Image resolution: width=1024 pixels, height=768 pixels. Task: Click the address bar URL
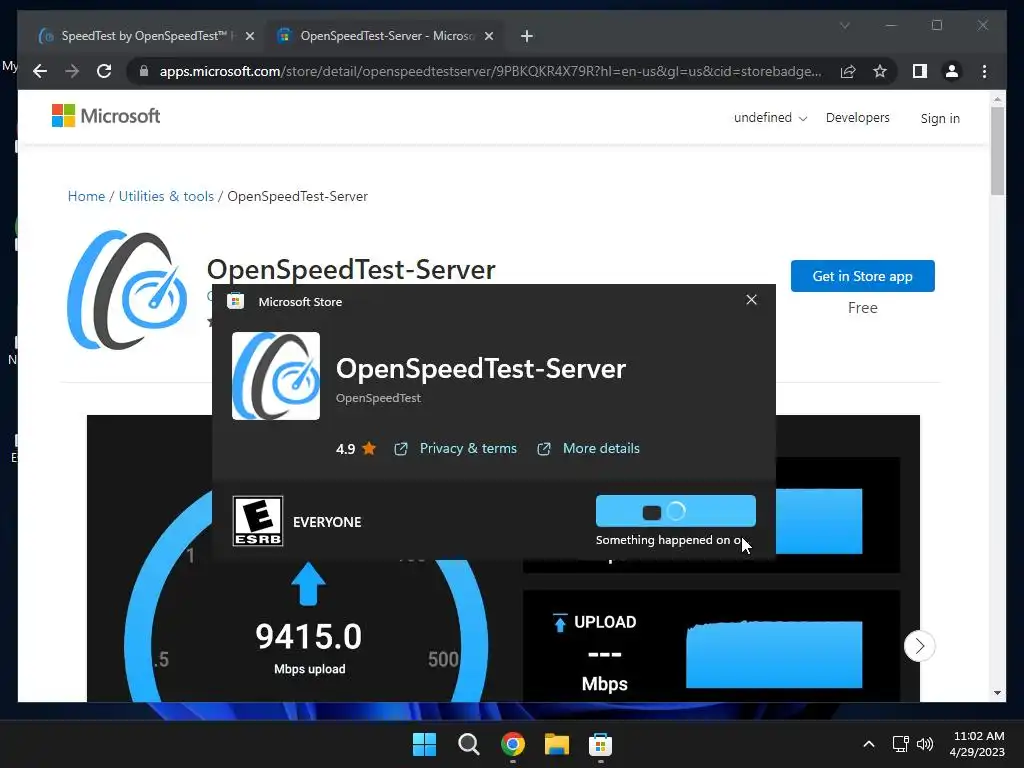pos(490,71)
